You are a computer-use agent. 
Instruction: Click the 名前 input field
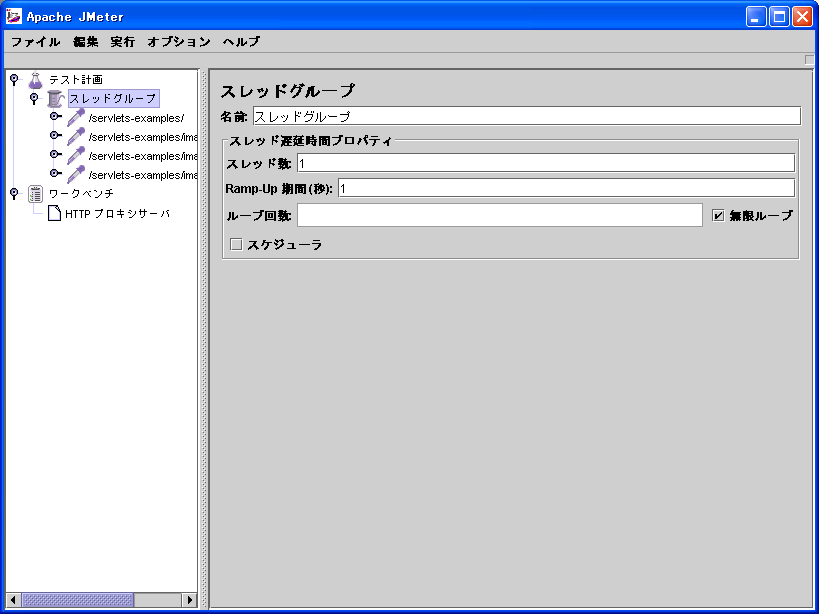click(526, 116)
